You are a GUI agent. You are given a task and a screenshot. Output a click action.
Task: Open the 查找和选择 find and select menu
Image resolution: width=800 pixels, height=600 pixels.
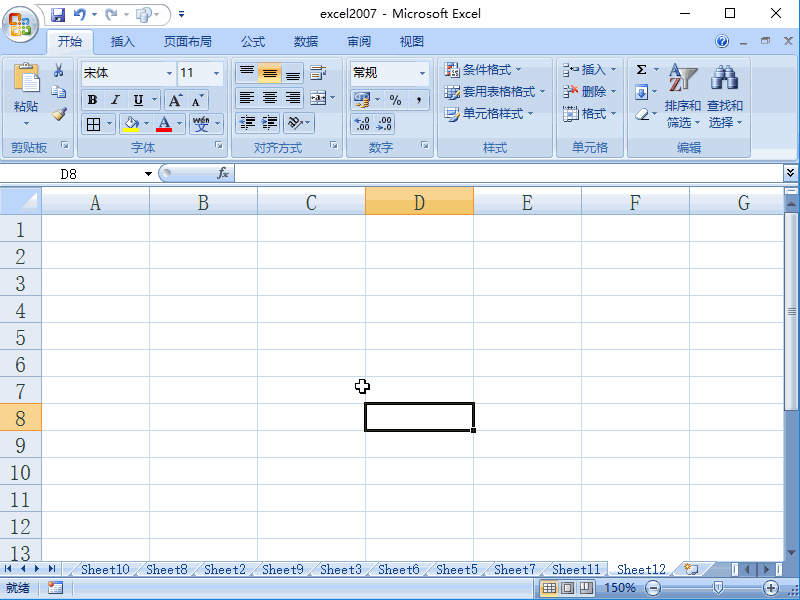724,96
